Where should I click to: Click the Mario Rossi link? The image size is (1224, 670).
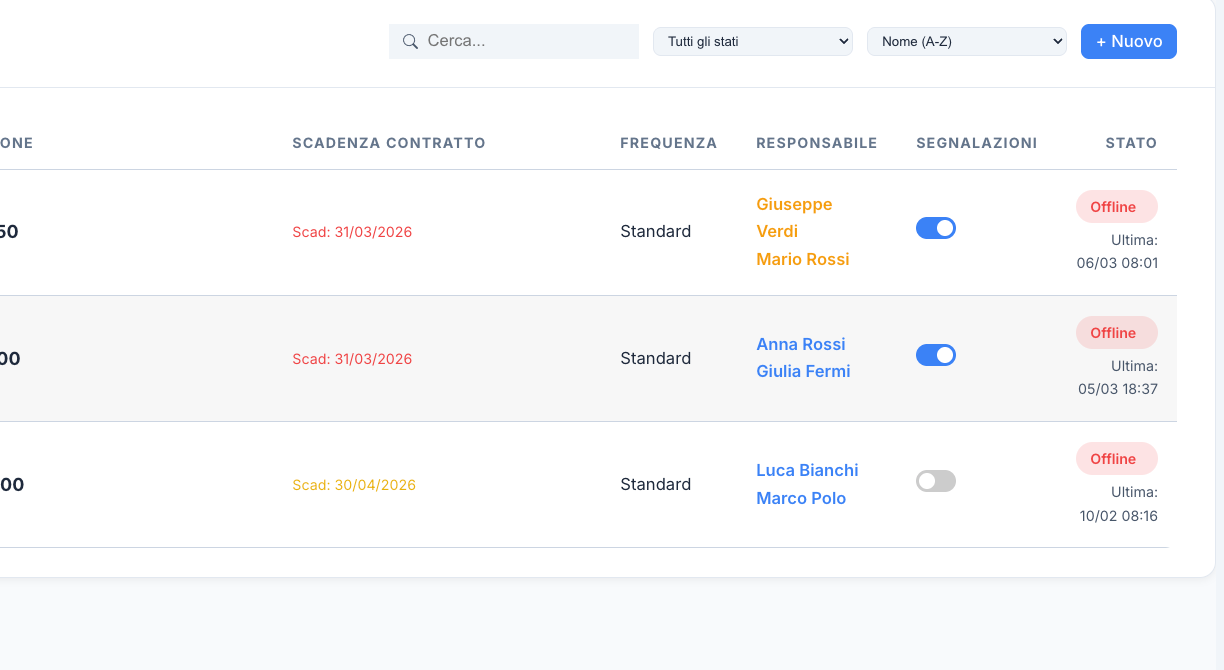pos(802,259)
